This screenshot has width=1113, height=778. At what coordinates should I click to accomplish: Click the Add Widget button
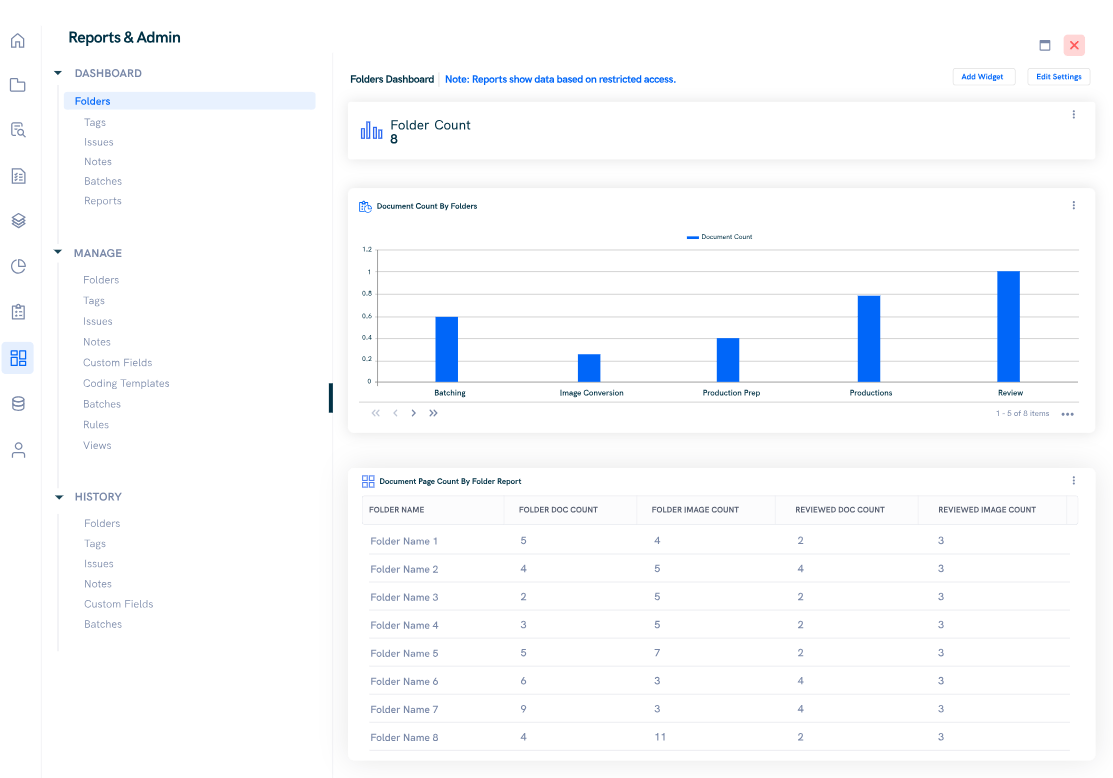click(983, 77)
